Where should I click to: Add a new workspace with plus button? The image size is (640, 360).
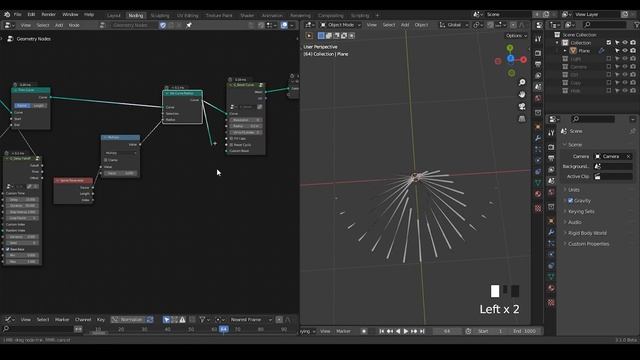[x=377, y=16]
